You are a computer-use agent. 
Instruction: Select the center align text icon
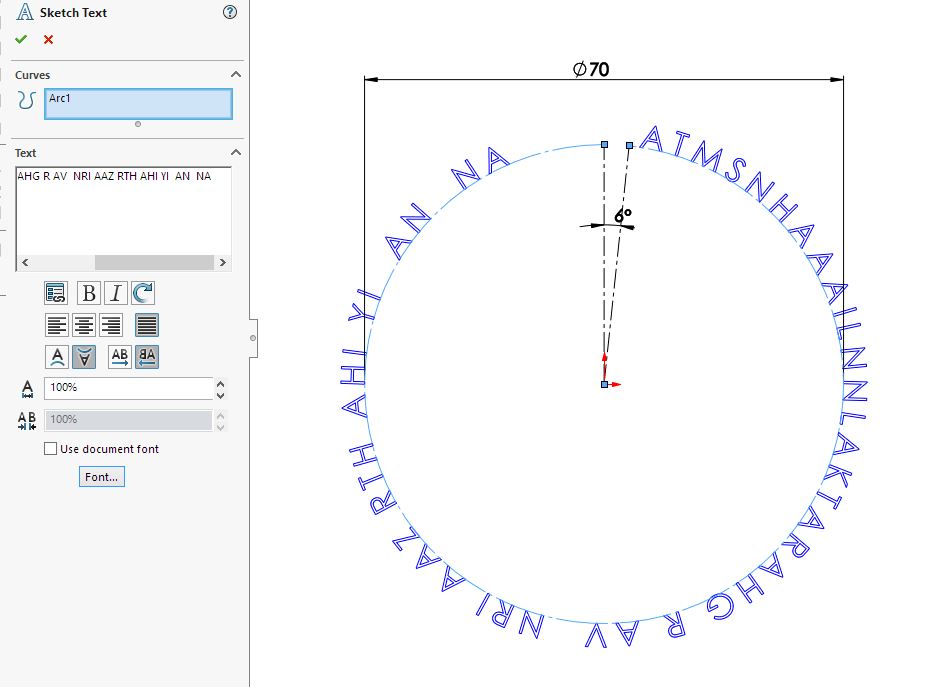(84, 324)
